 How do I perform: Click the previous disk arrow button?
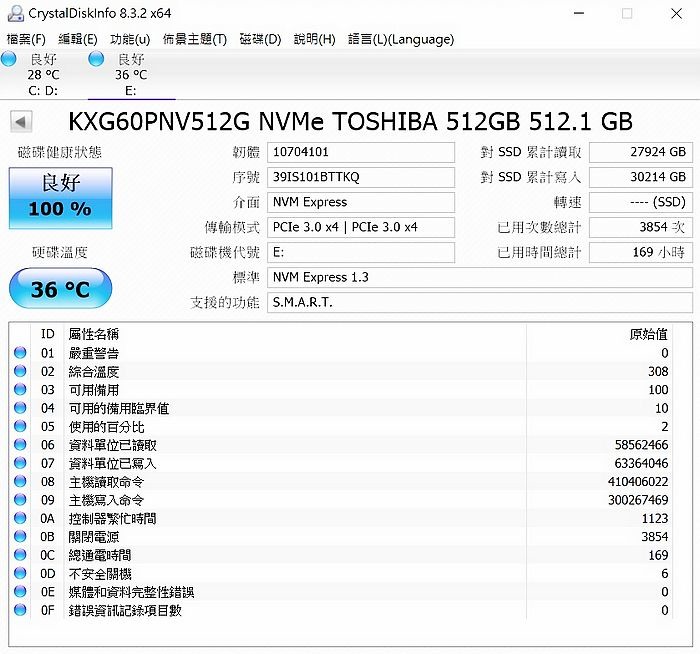(21, 121)
